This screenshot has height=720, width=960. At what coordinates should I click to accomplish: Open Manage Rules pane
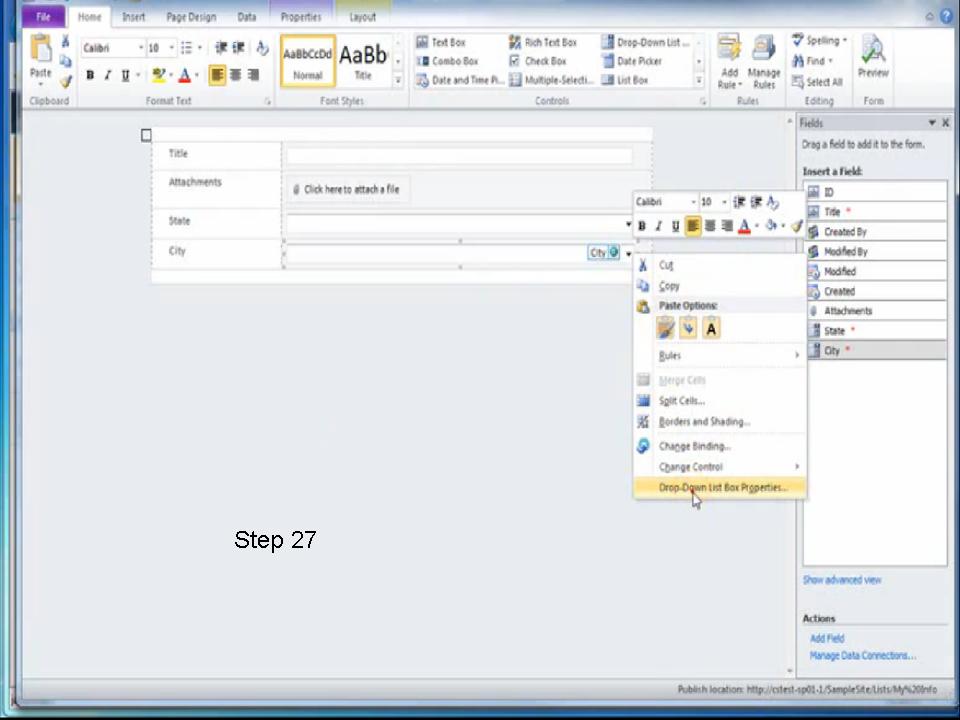764,62
